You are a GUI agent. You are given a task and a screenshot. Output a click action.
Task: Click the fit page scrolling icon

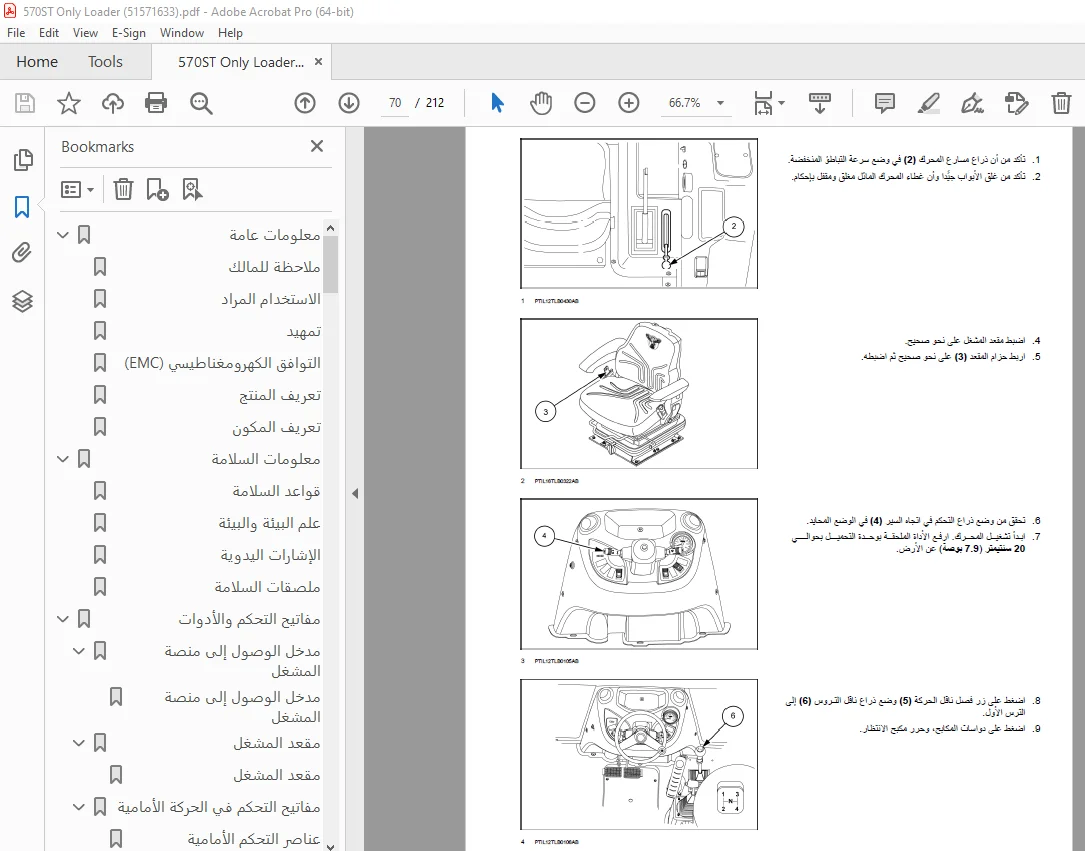click(x=763, y=103)
